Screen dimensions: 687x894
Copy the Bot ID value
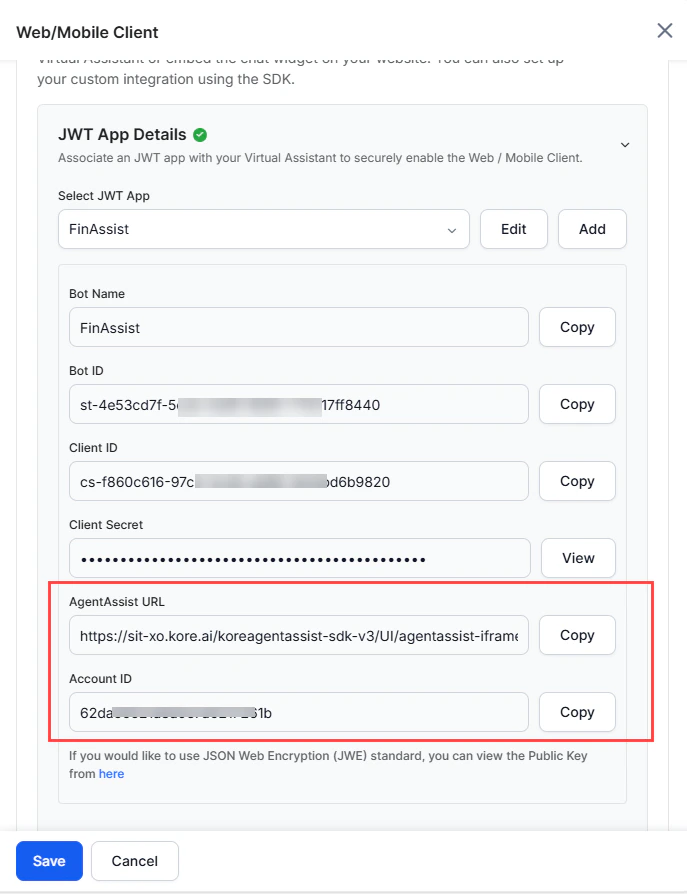[577, 404]
